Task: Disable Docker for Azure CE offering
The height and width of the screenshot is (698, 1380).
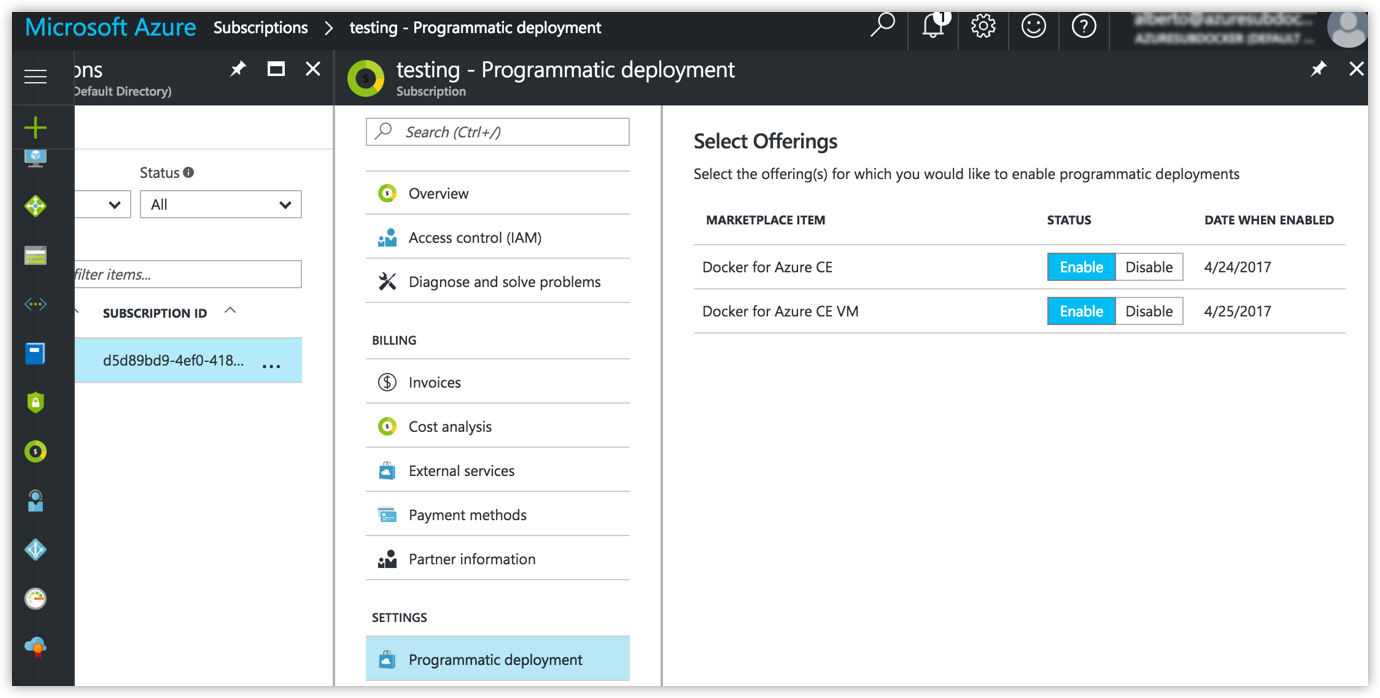Action: (x=1149, y=267)
